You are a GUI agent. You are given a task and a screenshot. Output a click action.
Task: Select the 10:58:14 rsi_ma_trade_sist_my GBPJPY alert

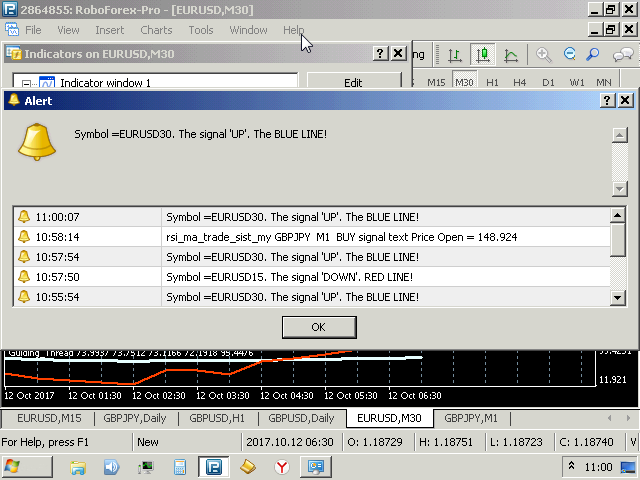312,237
